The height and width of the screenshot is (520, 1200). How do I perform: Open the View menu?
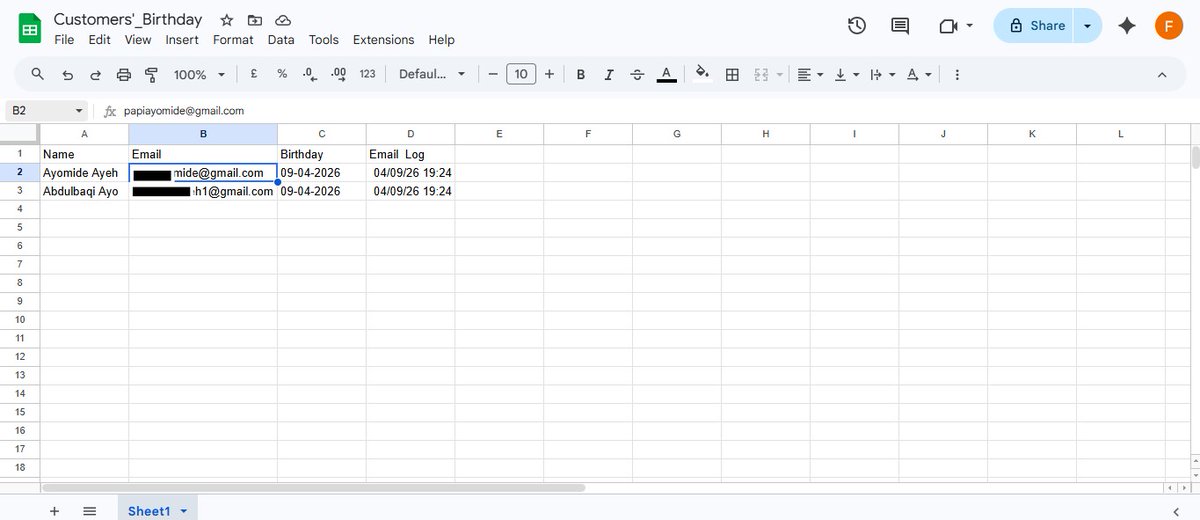138,40
